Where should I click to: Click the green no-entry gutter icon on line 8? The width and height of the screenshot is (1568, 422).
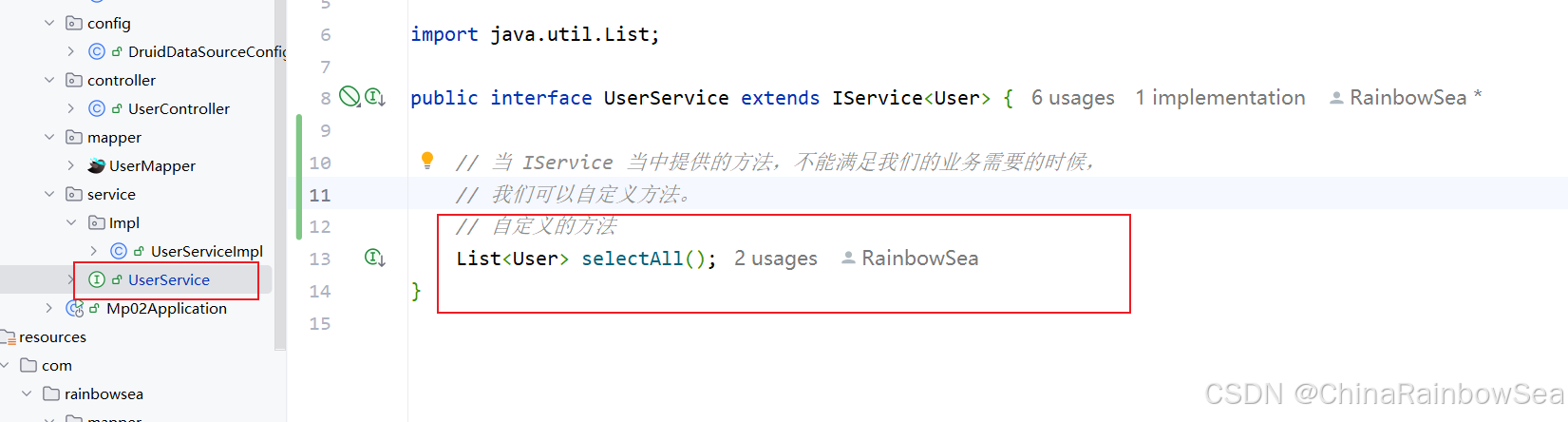(349, 96)
